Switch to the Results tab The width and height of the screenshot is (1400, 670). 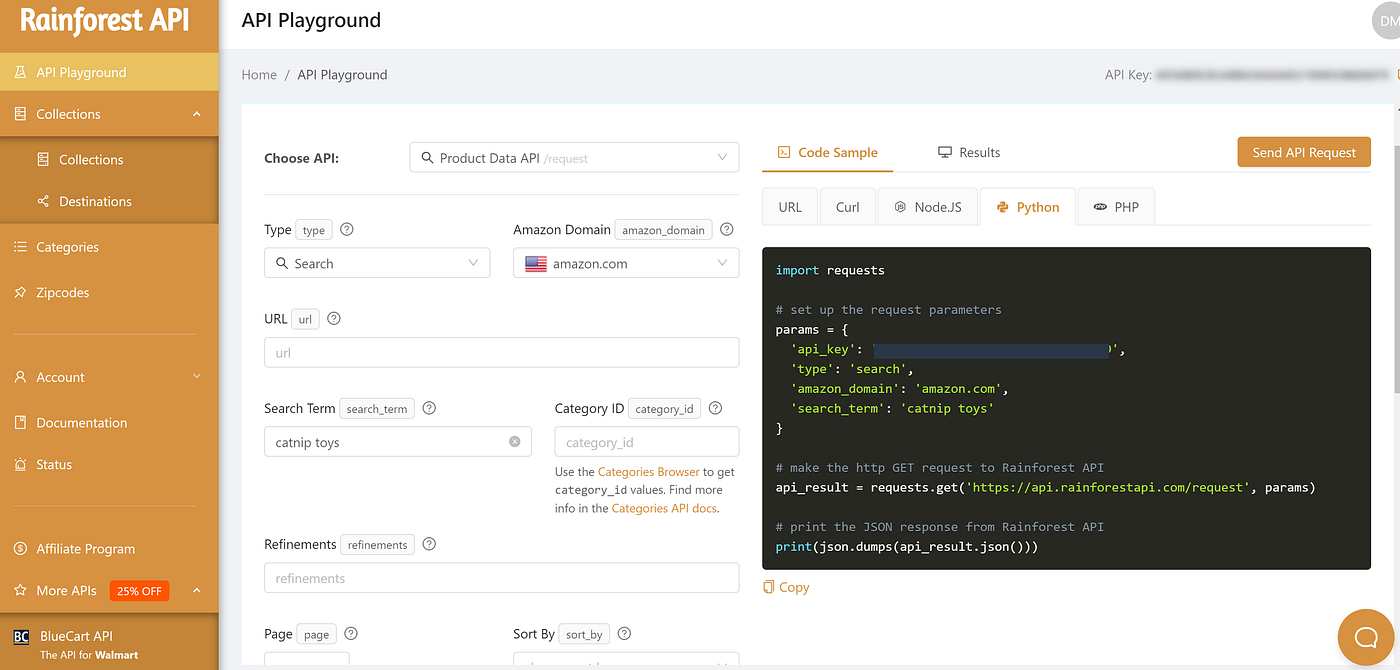(969, 152)
